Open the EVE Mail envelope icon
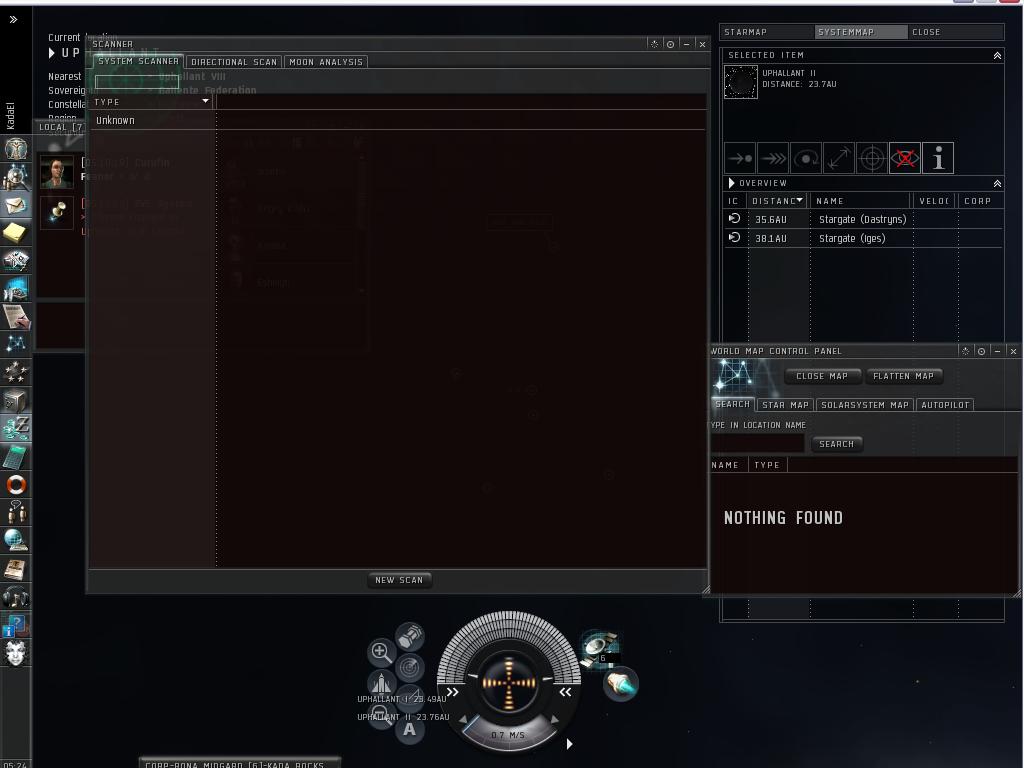 16,204
